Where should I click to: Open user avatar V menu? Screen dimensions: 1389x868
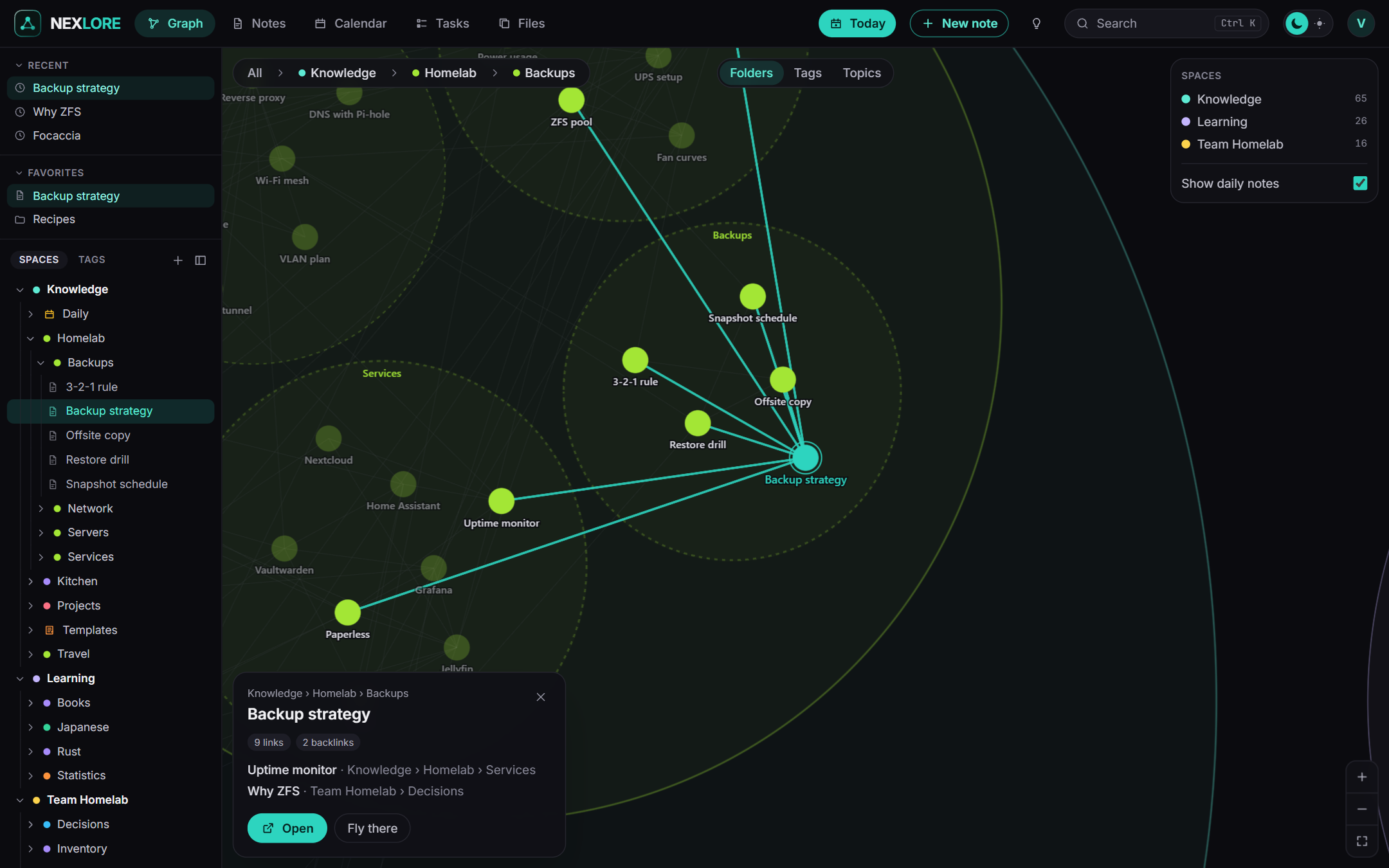click(1361, 24)
